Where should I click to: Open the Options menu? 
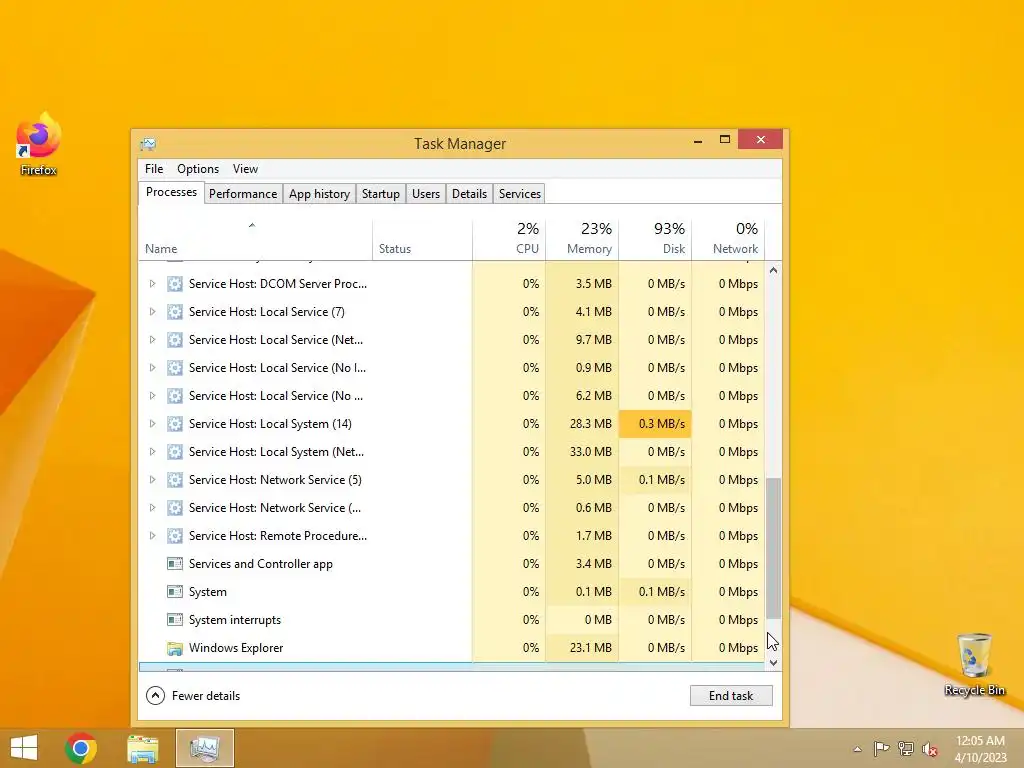tap(198, 169)
